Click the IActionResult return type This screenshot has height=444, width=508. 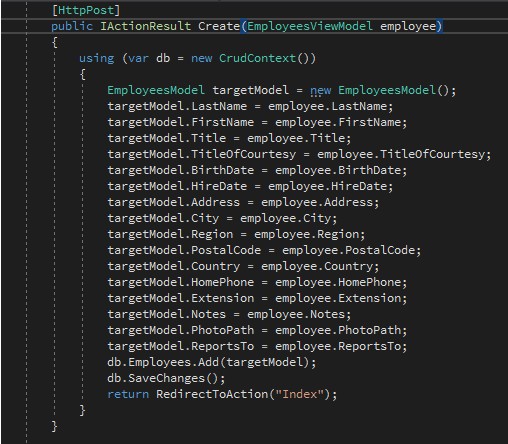click(x=146, y=26)
